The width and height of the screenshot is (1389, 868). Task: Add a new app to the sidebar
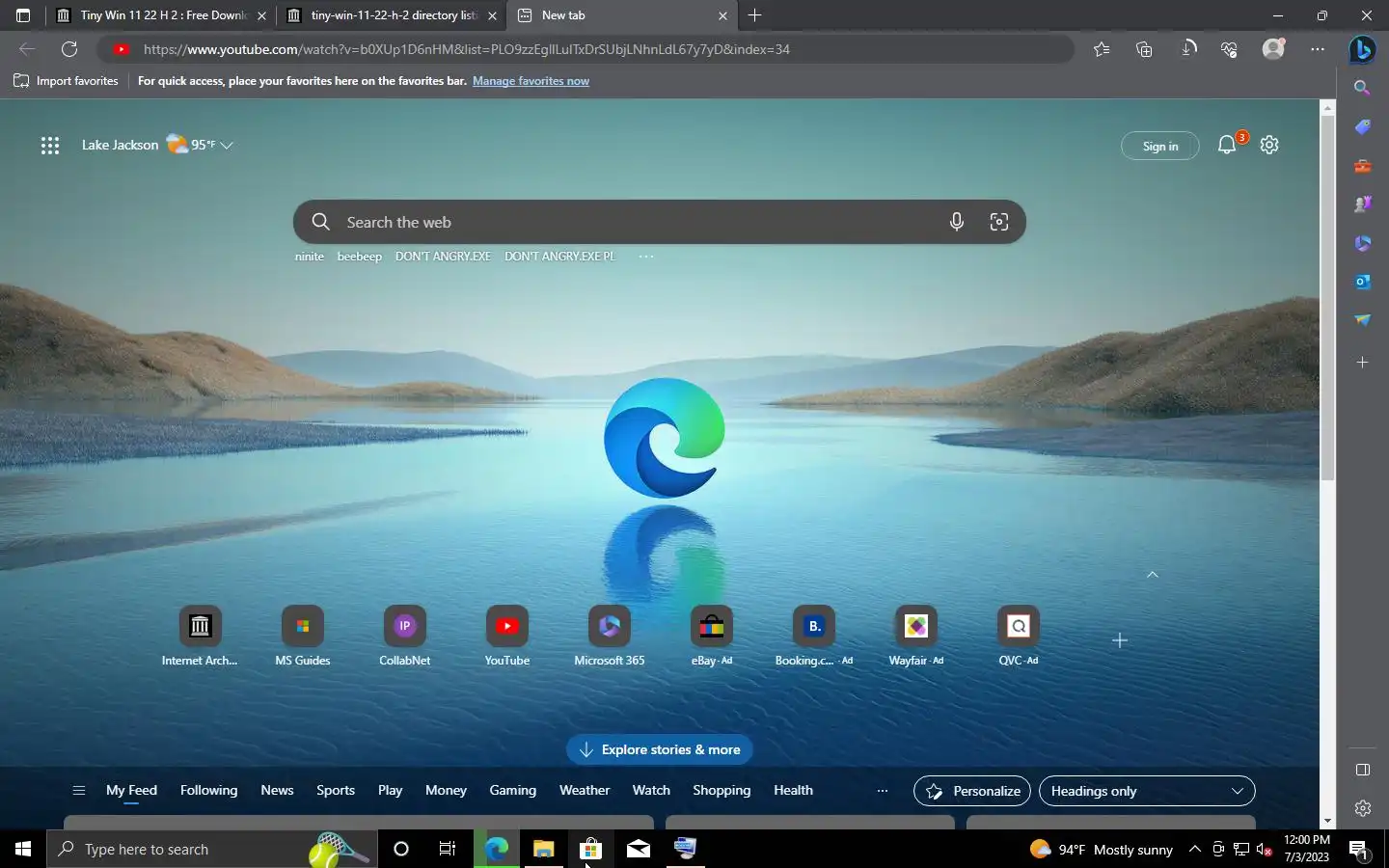[1362, 363]
